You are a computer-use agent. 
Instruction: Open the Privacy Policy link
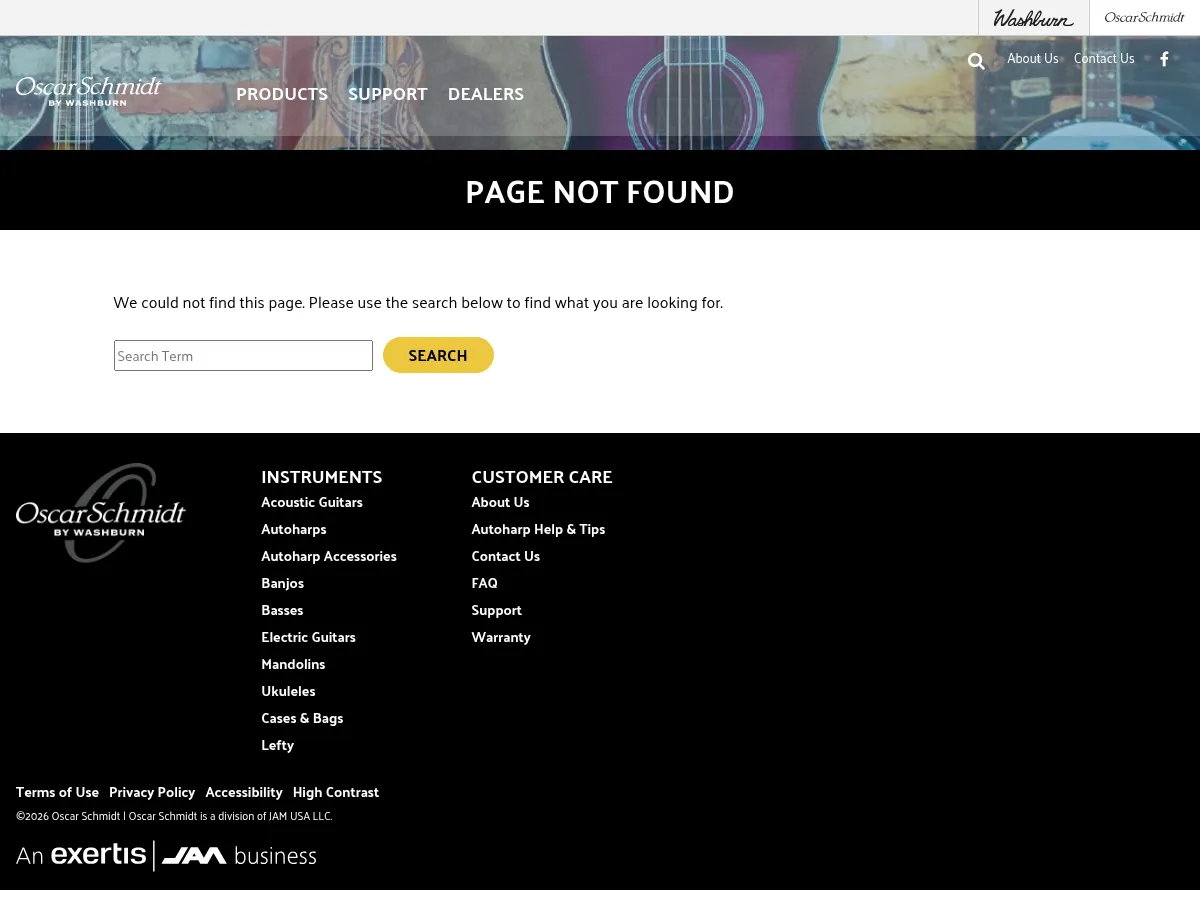(x=152, y=792)
